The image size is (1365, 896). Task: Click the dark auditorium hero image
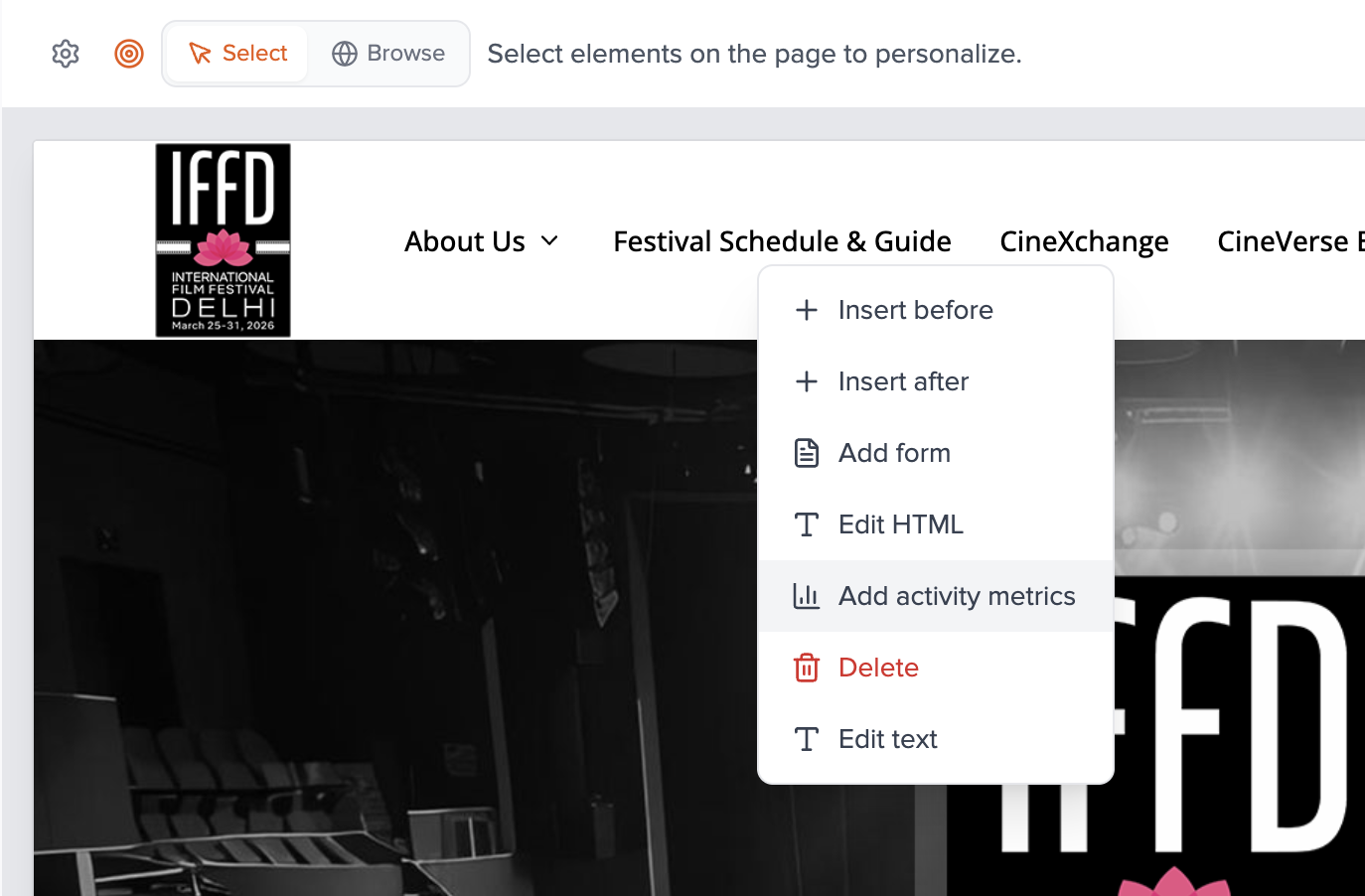397,616
